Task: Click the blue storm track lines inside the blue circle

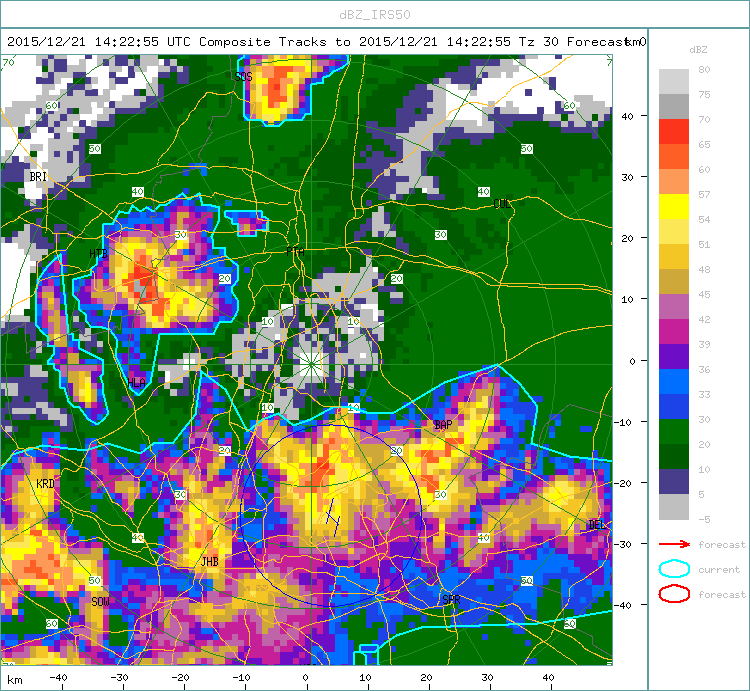Action: click(x=333, y=517)
